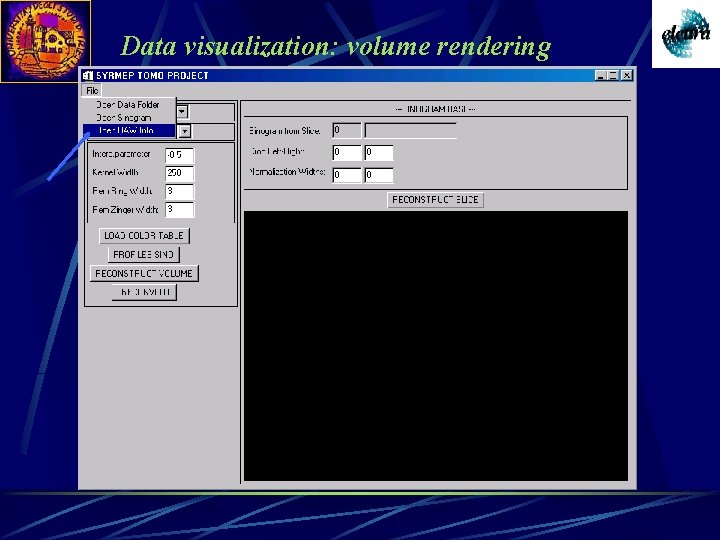Edit the Interp. parameter field showing -0.5
This screenshot has height=540, width=720.
[180, 155]
